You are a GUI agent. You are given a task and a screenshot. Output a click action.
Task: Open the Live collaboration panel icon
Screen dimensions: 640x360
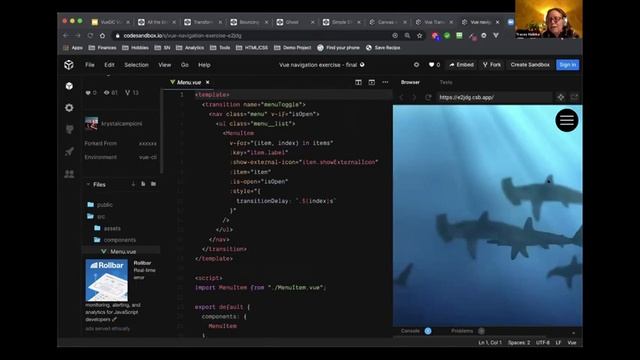point(69,174)
